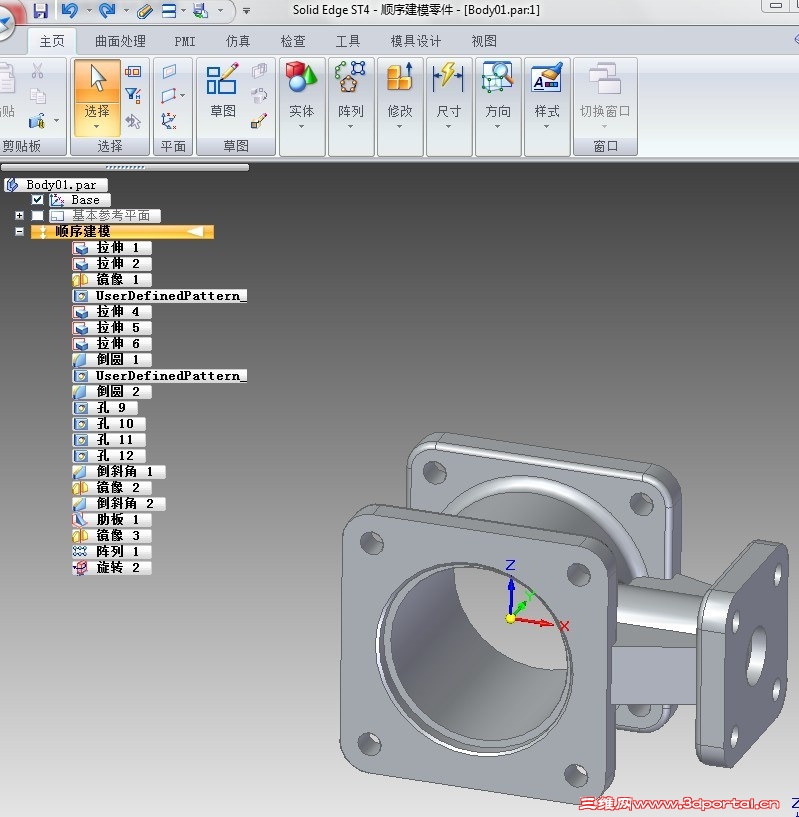Screen dimensions: 799x817
Task: Select the 孔 10 feature
Action: (x=108, y=424)
